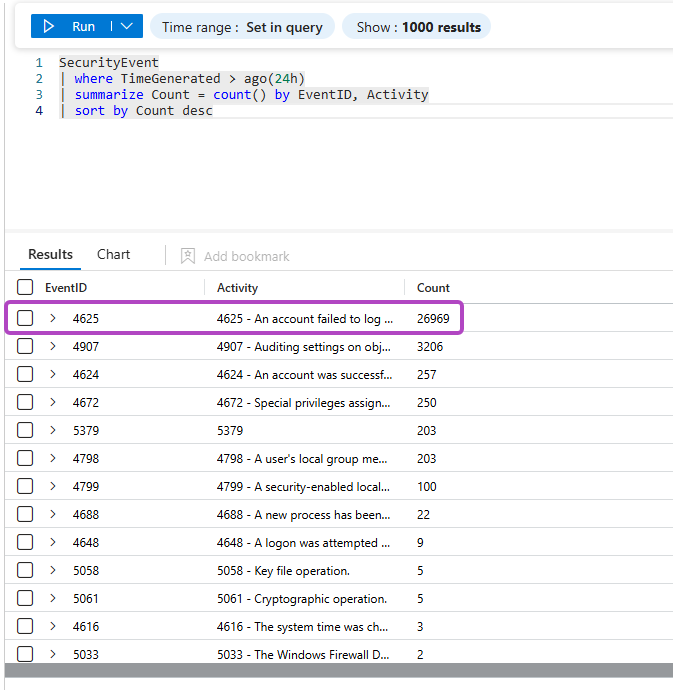Click the 'where TimeGenerated' query line

click(182, 79)
